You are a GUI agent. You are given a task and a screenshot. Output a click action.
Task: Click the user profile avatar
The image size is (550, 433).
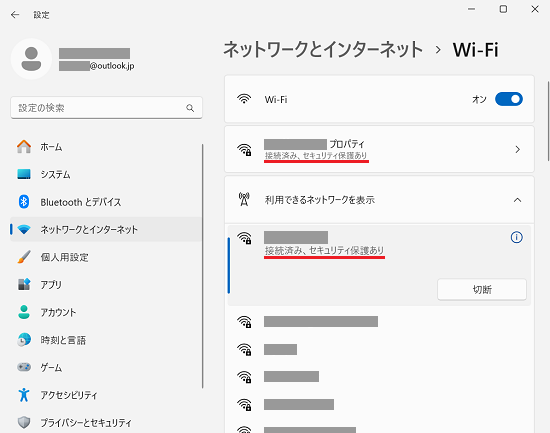tap(32, 59)
